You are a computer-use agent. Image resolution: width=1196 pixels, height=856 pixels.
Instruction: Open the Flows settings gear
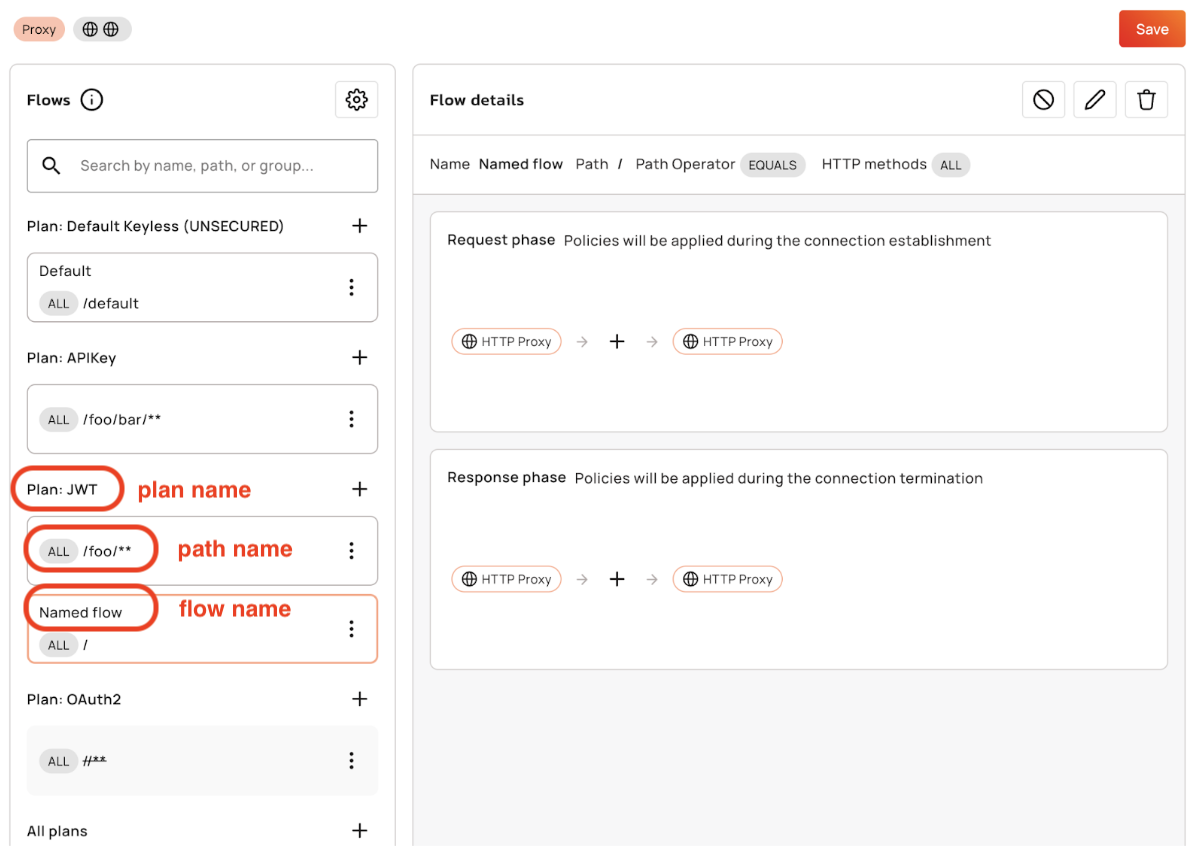pyautogui.click(x=356, y=100)
